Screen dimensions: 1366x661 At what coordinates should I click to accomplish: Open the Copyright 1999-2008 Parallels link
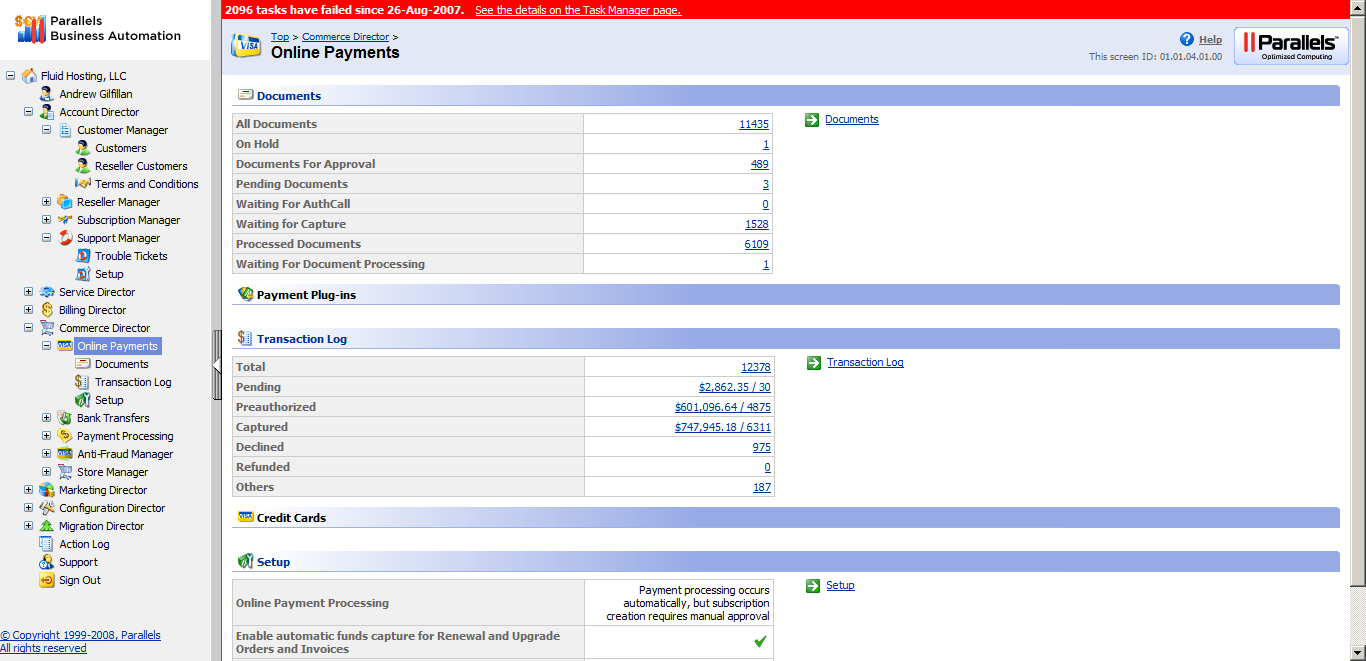(x=80, y=635)
